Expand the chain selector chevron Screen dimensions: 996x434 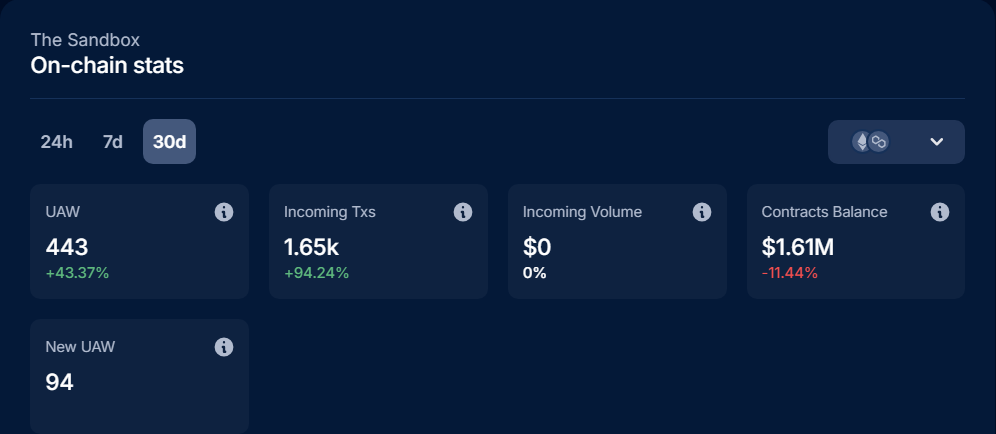click(x=937, y=142)
